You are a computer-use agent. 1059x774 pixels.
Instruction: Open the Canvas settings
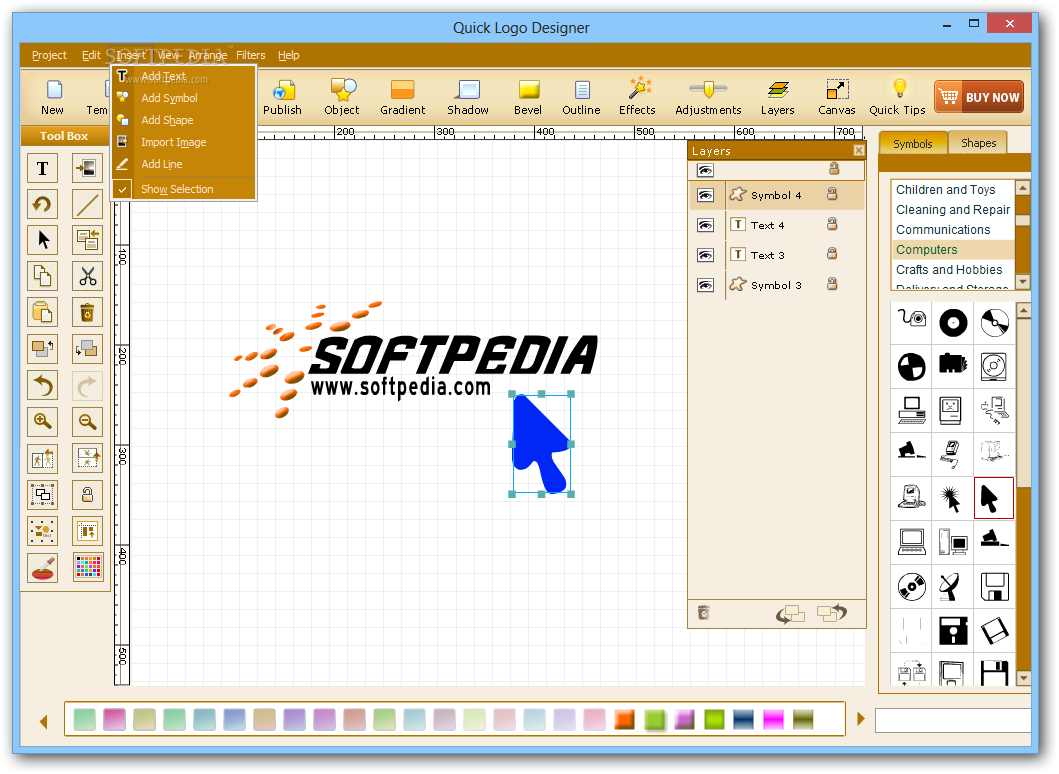pos(837,98)
